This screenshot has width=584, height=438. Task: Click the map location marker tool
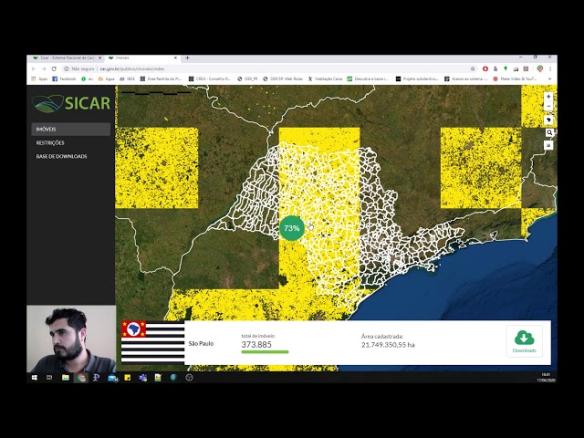click(549, 120)
